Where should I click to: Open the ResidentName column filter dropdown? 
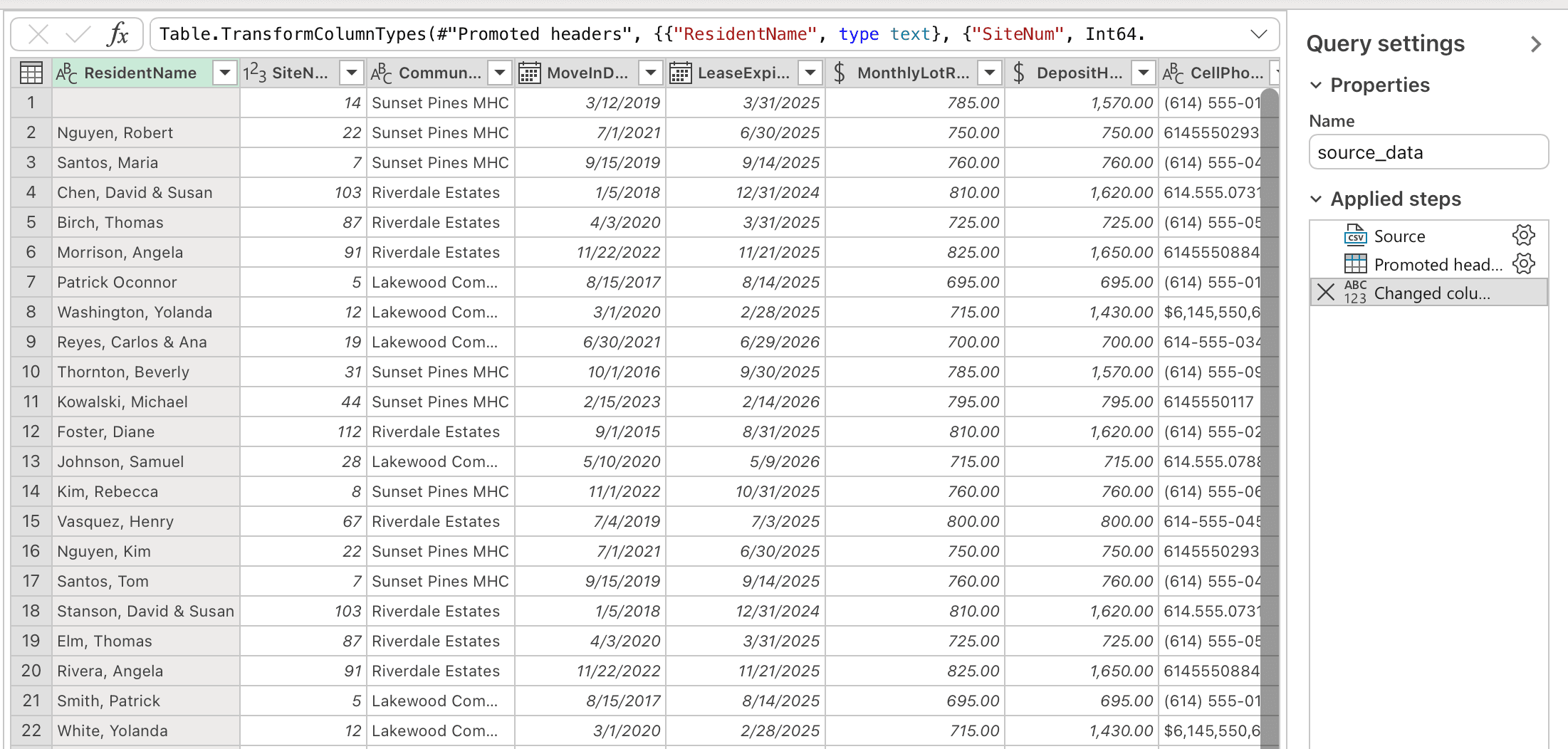coord(224,73)
